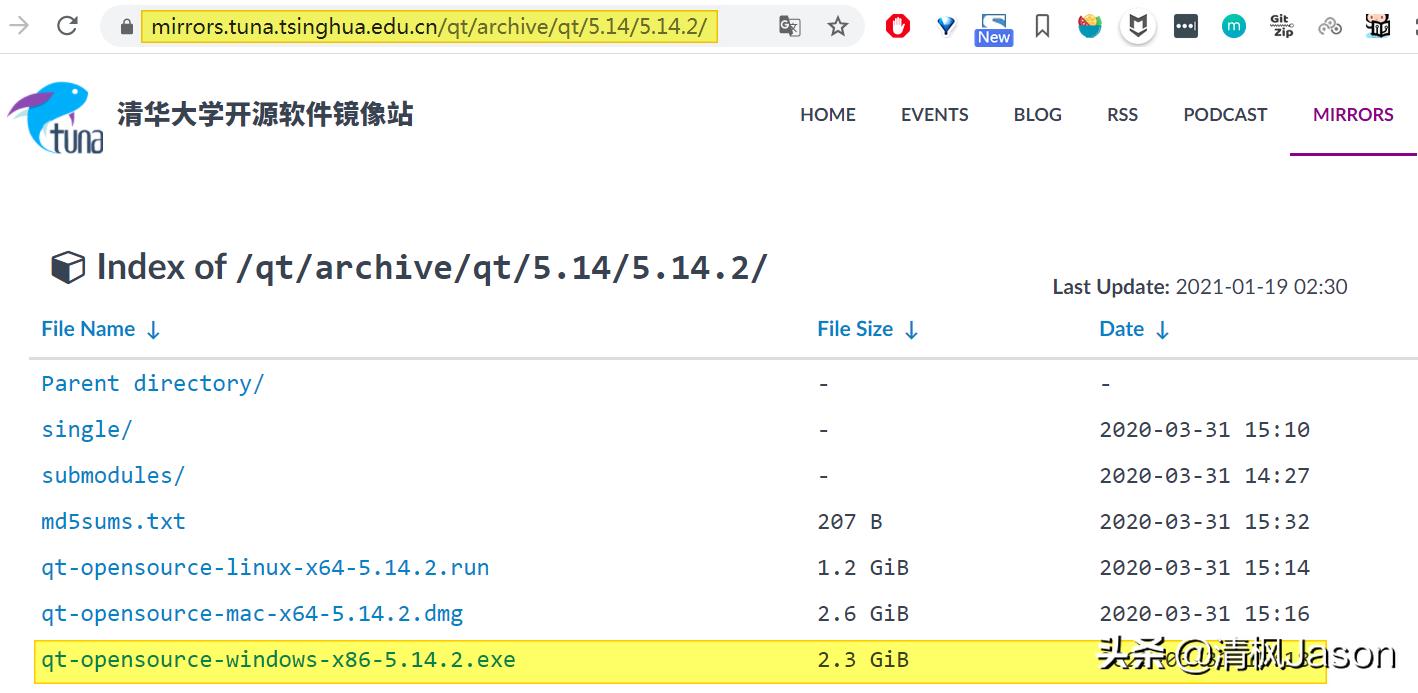Bookmark this page via the star icon
Screen dimensions: 1418x693
[x=837, y=26]
